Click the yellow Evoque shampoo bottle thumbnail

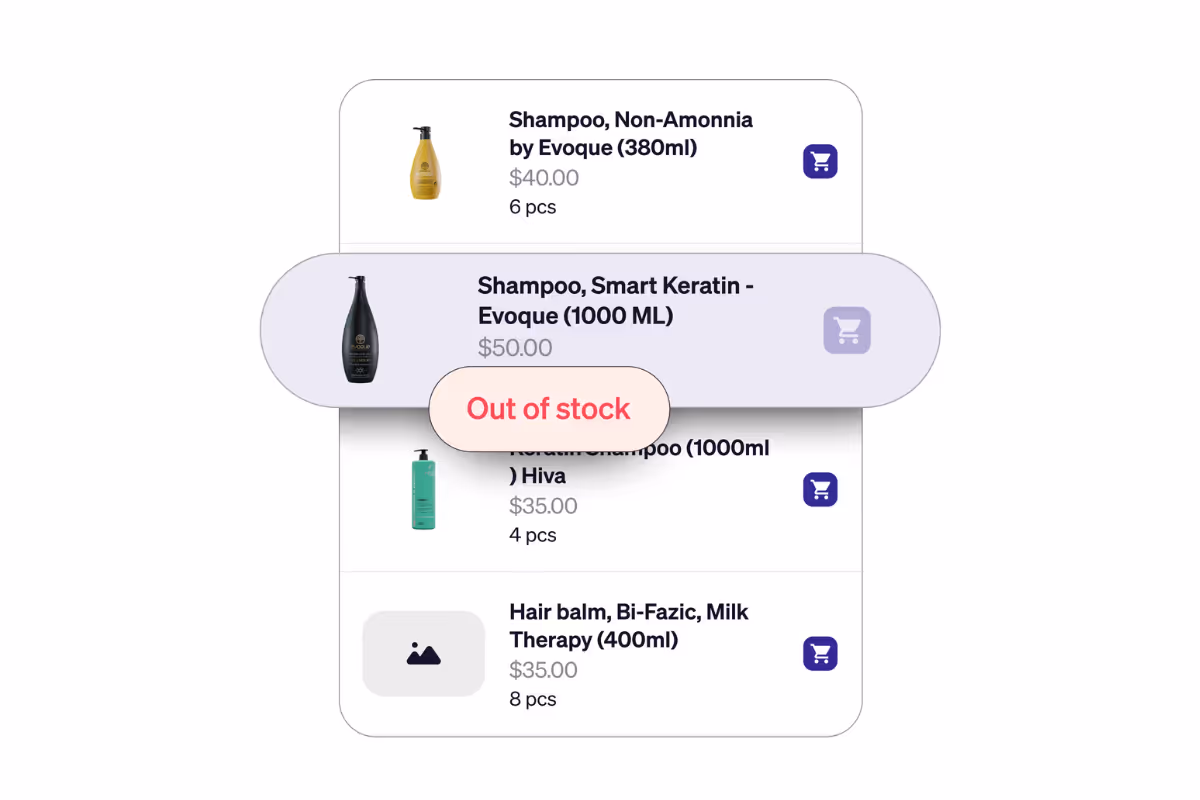point(424,161)
